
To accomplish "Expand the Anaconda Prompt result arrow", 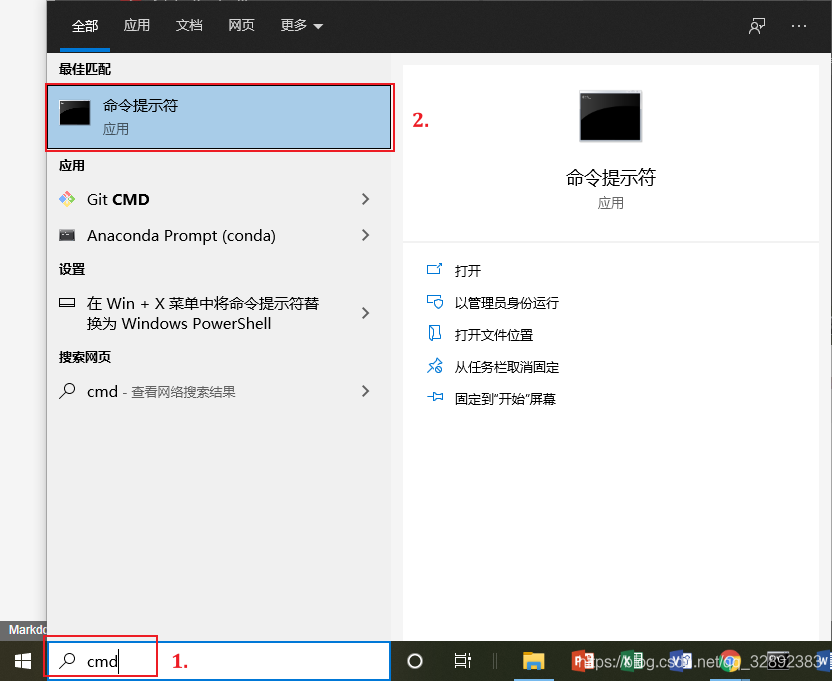I will pyautogui.click(x=365, y=235).
